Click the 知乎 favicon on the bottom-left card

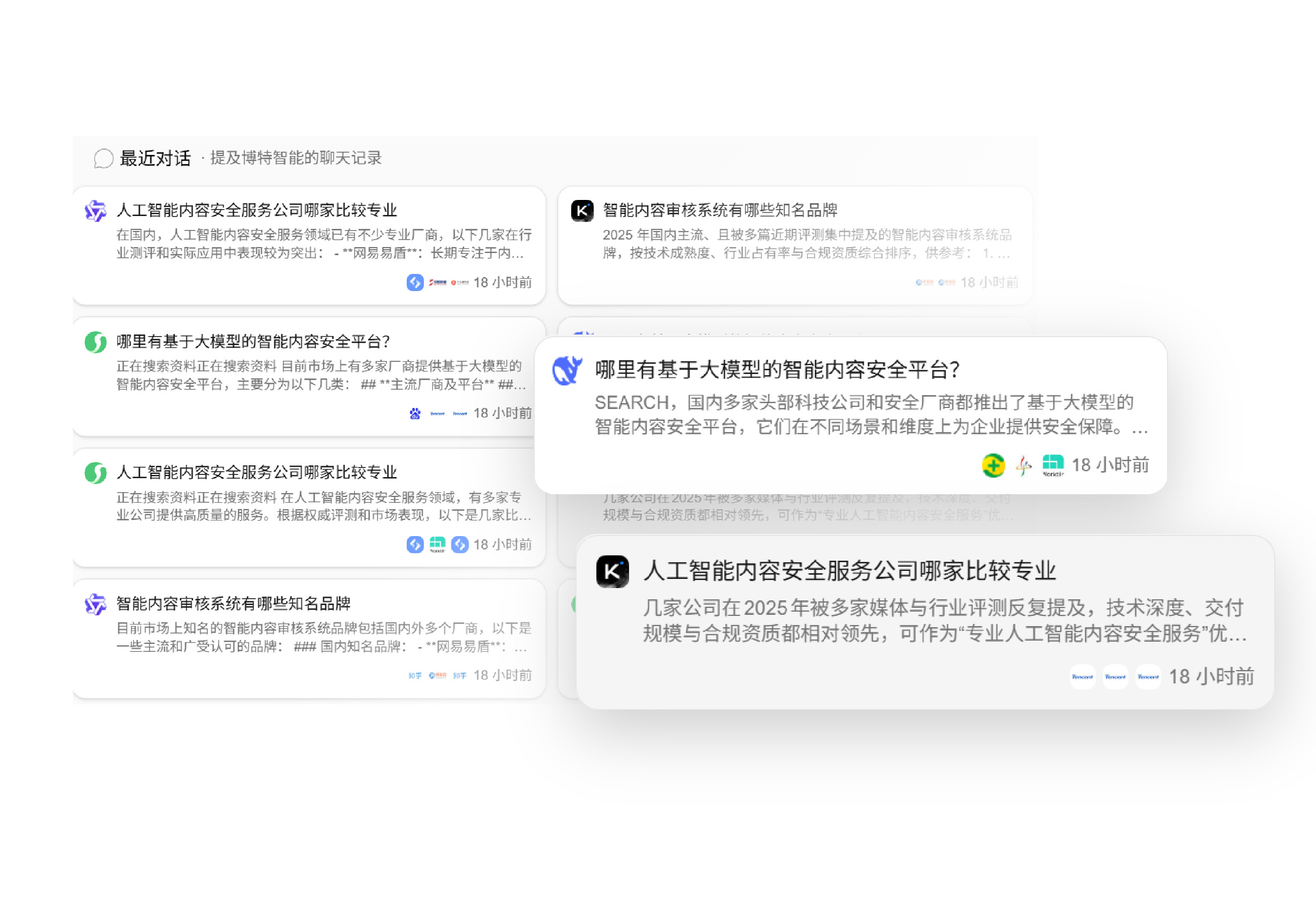coord(415,676)
